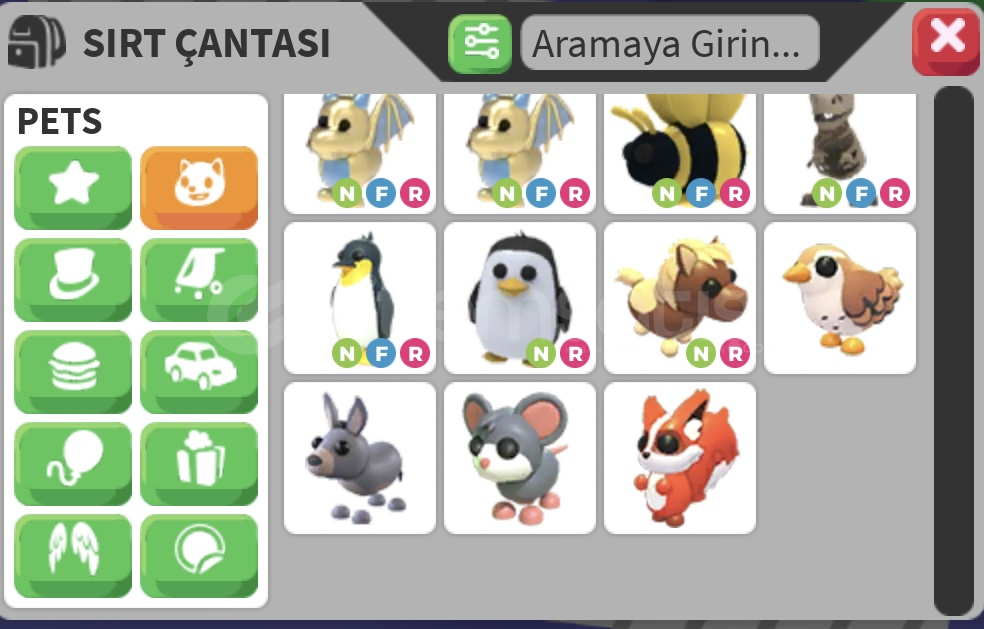Image resolution: width=984 pixels, height=629 pixels.
Task: Open the balloon toys category
Action: [73, 464]
